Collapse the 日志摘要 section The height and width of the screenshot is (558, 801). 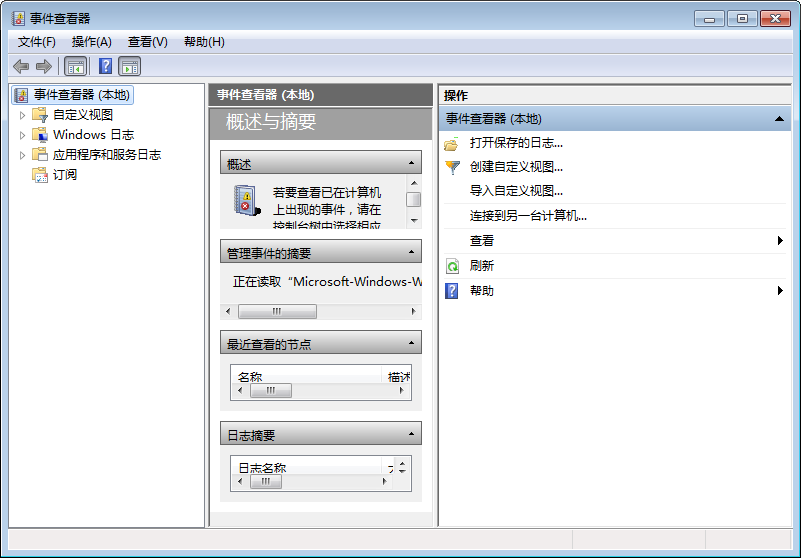click(411, 434)
